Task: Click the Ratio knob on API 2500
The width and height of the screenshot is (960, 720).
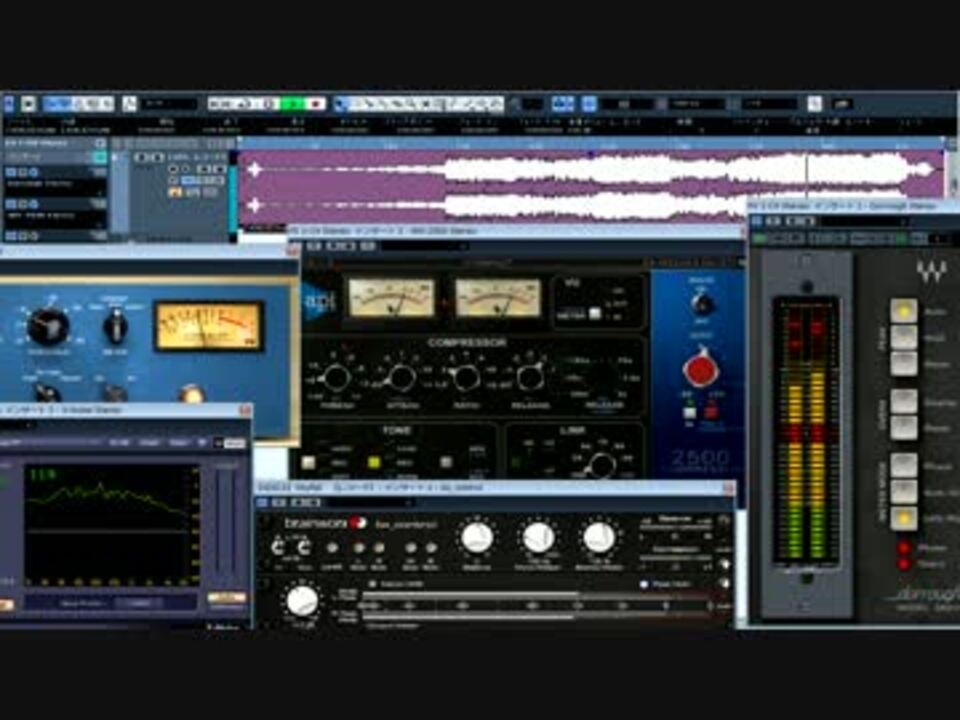Action: click(x=465, y=377)
